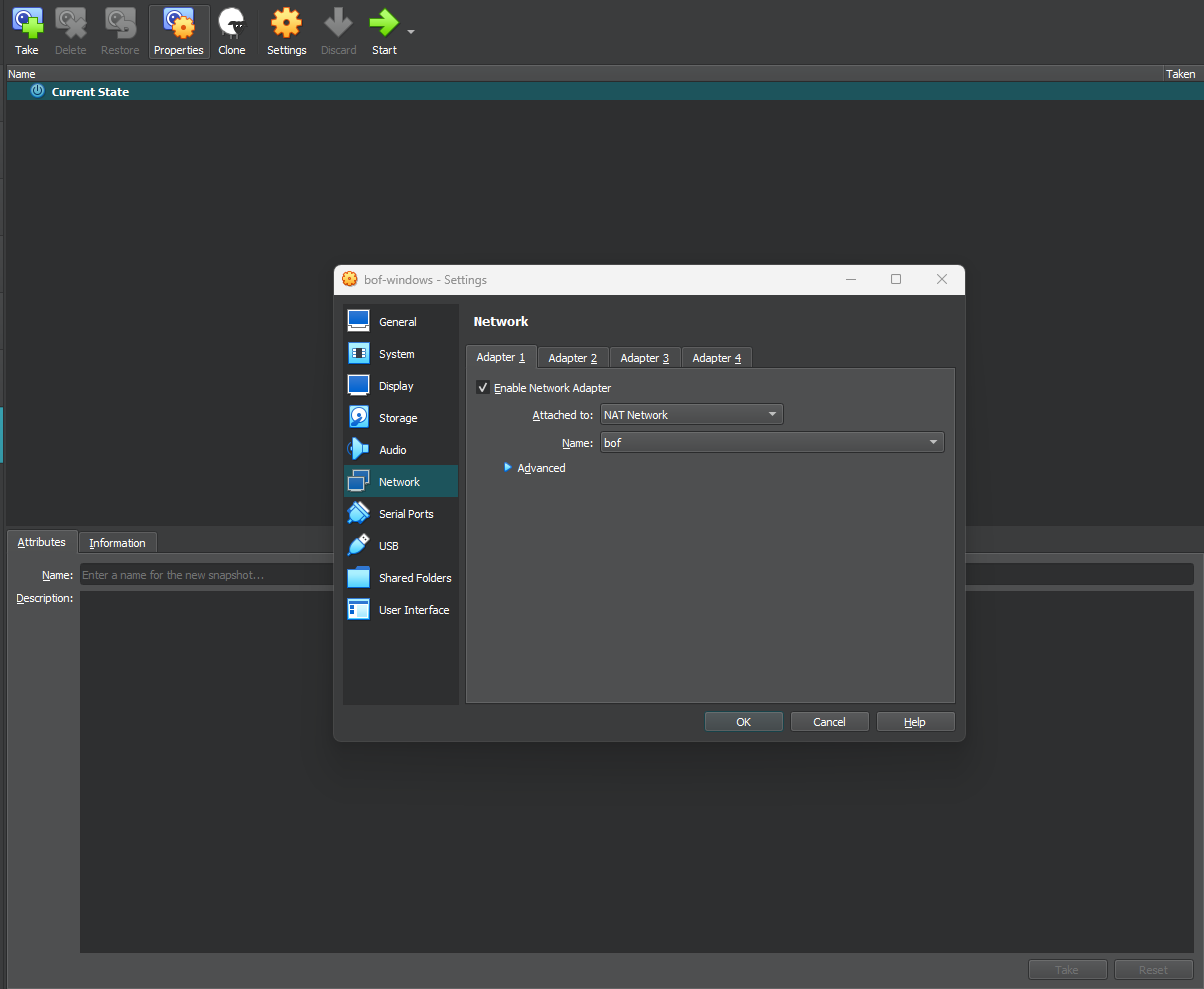The height and width of the screenshot is (989, 1204).
Task: Open the Start button dropdown arrow
Action: click(x=410, y=32)
